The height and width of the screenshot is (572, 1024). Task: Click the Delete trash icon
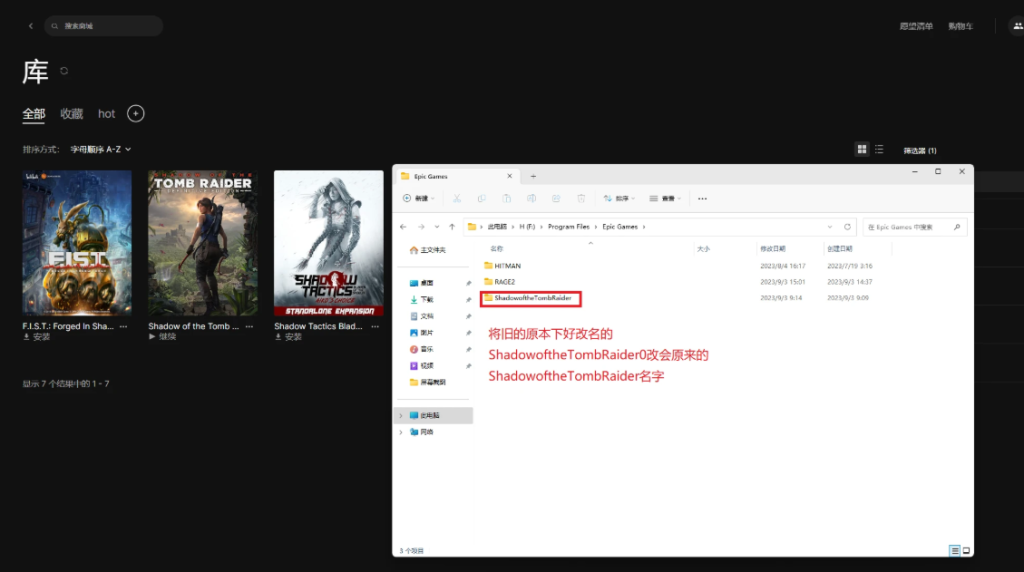pos(581,199)
